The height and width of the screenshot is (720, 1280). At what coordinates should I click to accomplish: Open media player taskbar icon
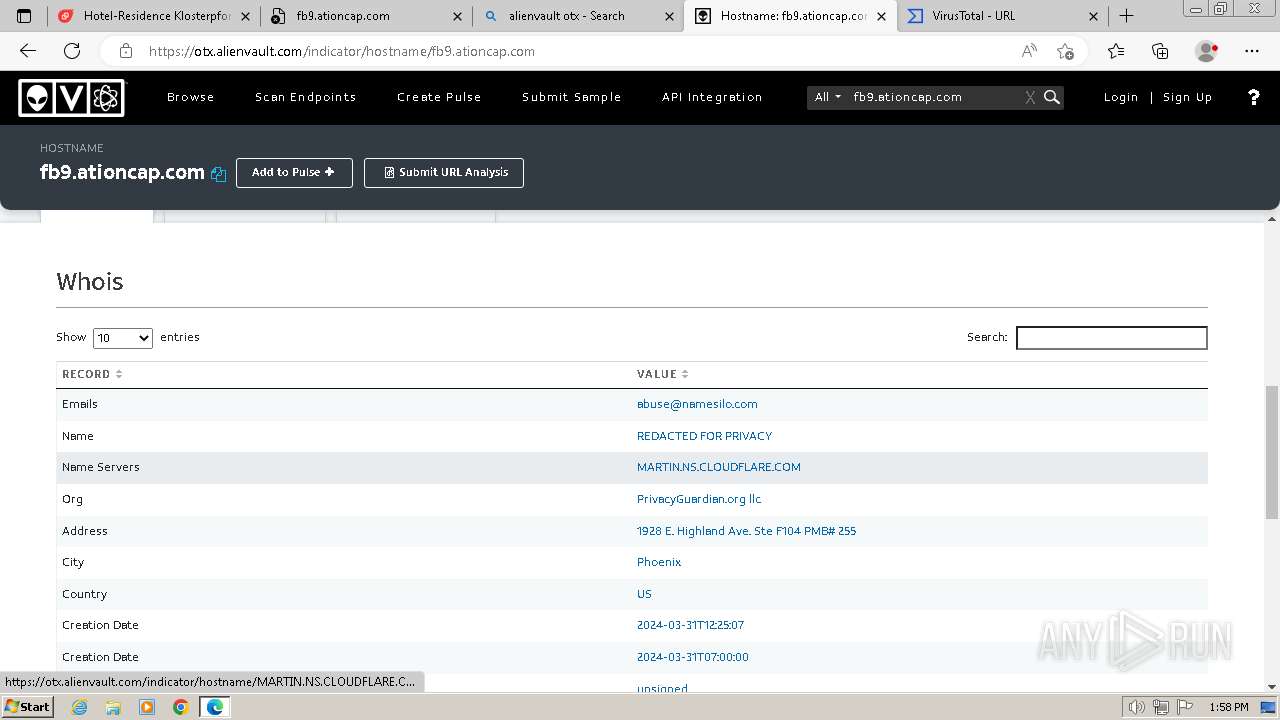pyautogui.click(x=147, y=707)
